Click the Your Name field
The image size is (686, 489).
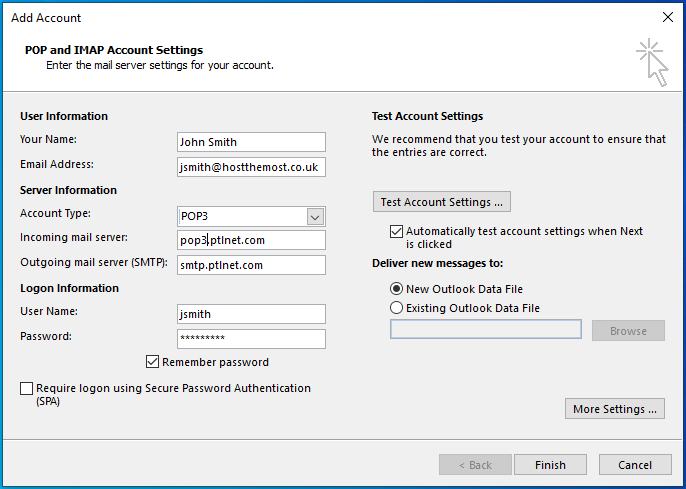click(250, 142)
